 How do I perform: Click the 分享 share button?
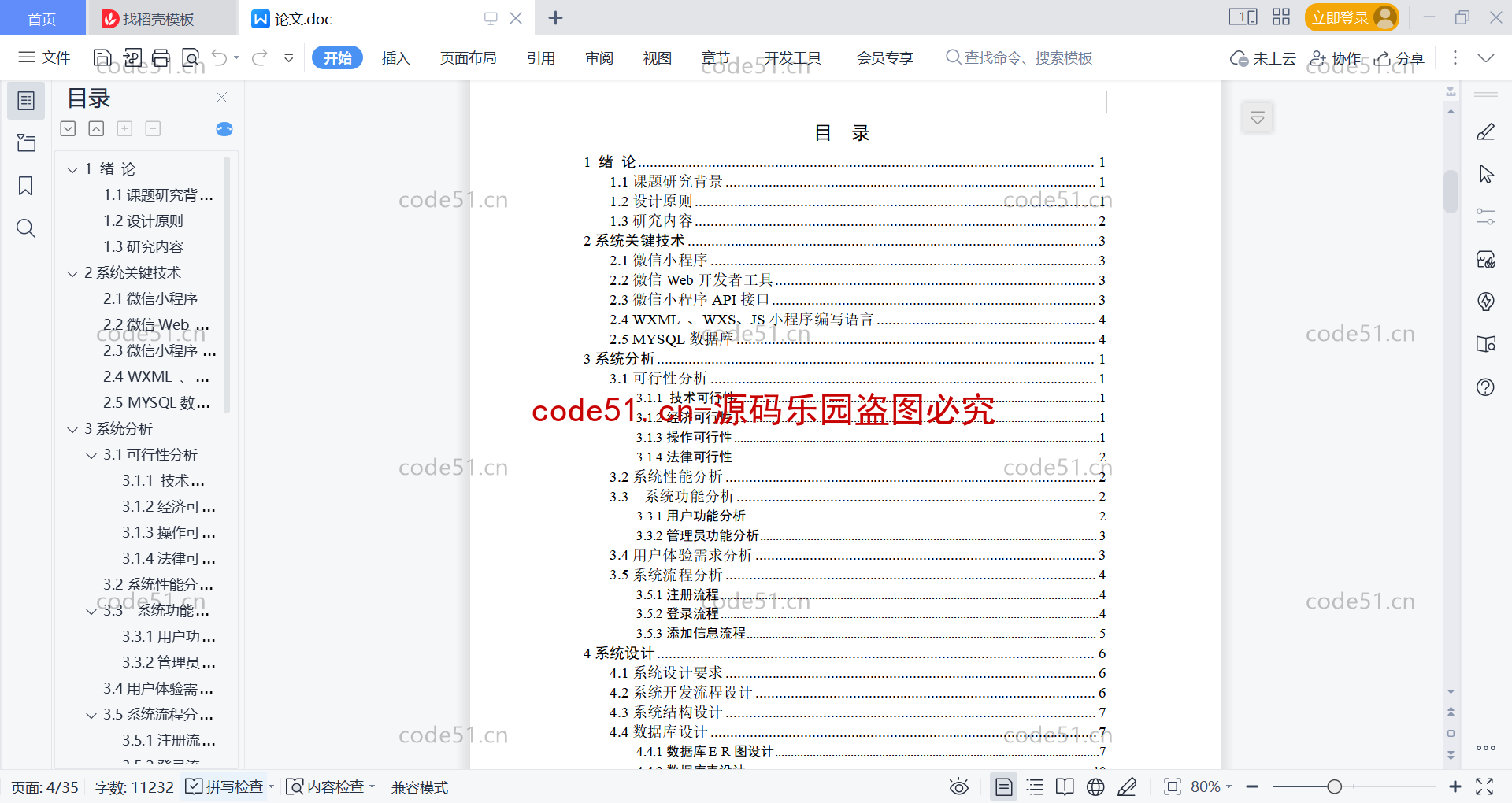tap(1400, 58)
